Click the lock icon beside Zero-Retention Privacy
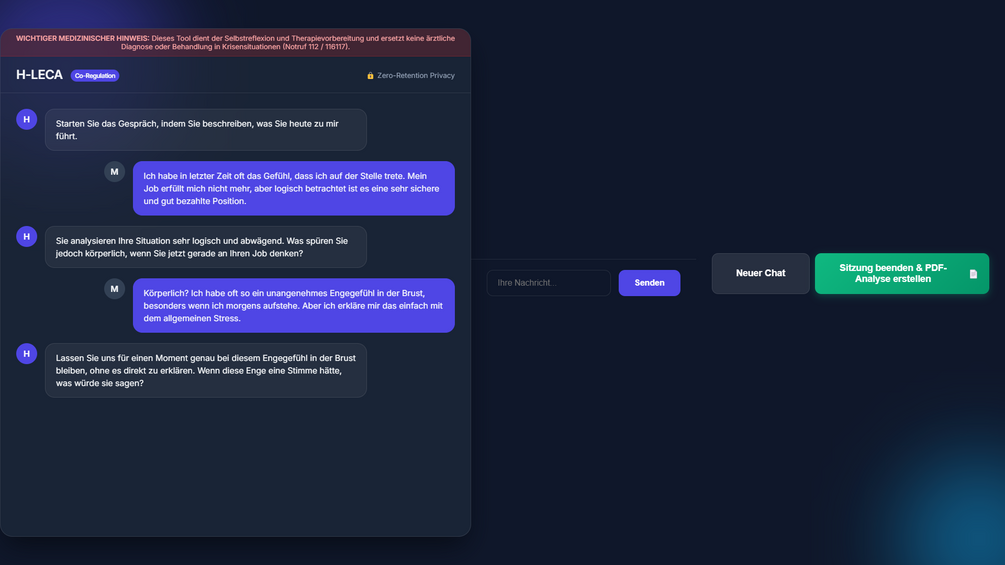 click(370, 76)
